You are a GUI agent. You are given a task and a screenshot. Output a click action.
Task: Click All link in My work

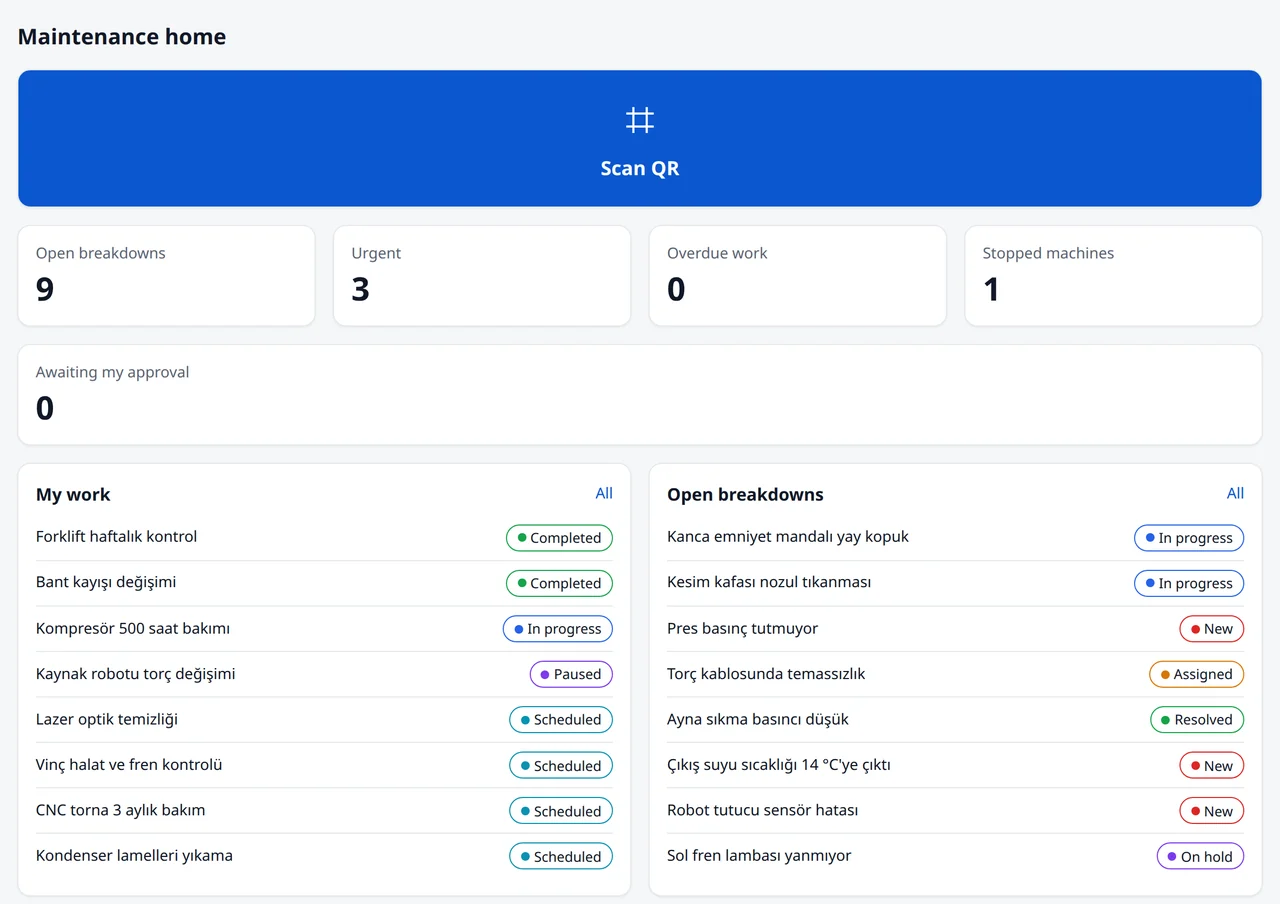pyautogui.click(x=604, y=493)
